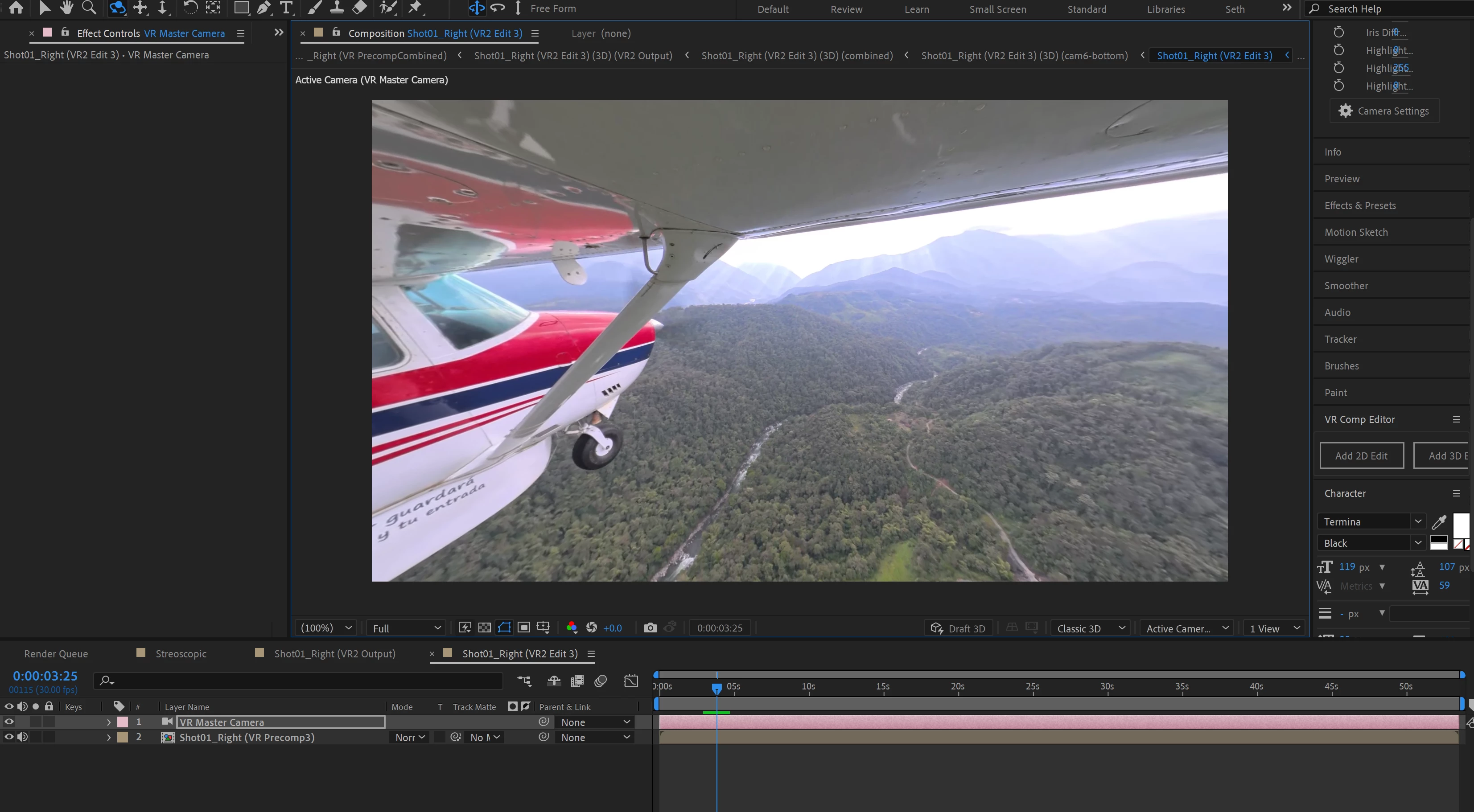Open the magnification ratio (100%) dropdown
This screenshot has width=1474, height=812.
(325, 628)
